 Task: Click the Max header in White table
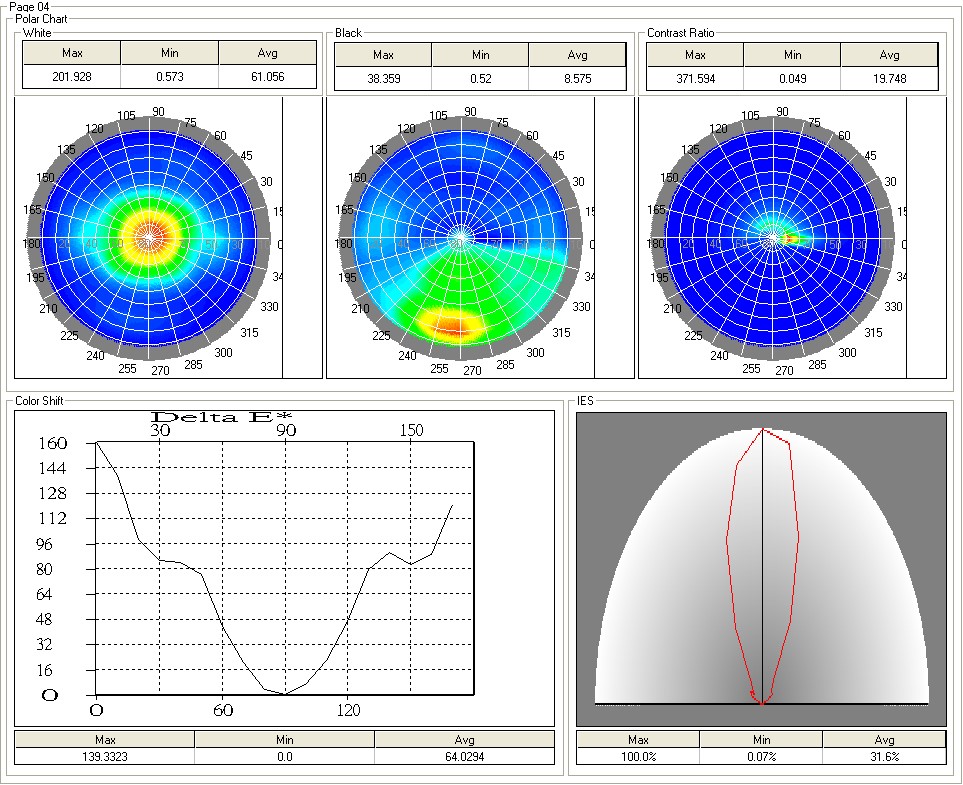tap(72, 54)
